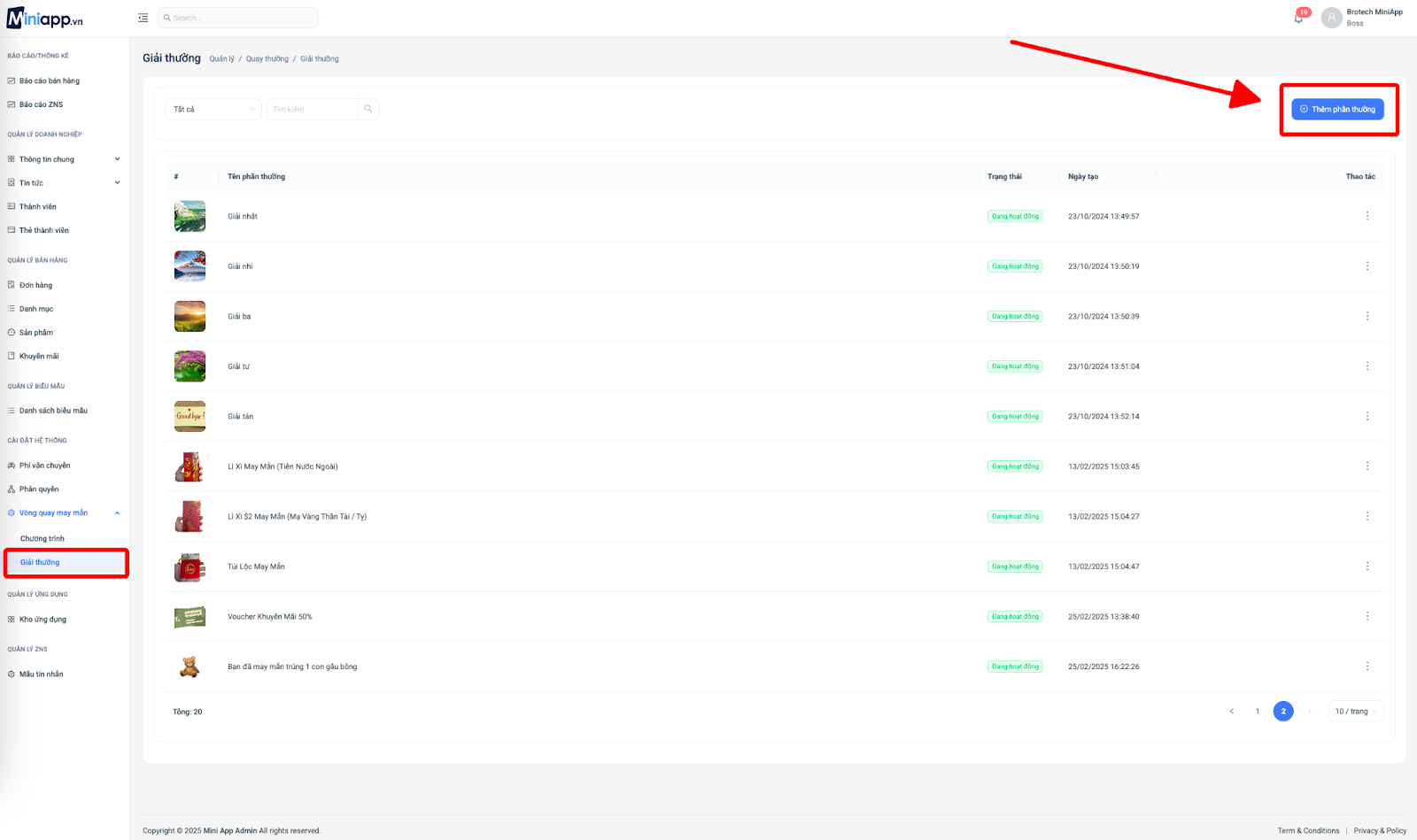Click the search magnifier button beside Tìm kiếm

click(x=368, y=109)
